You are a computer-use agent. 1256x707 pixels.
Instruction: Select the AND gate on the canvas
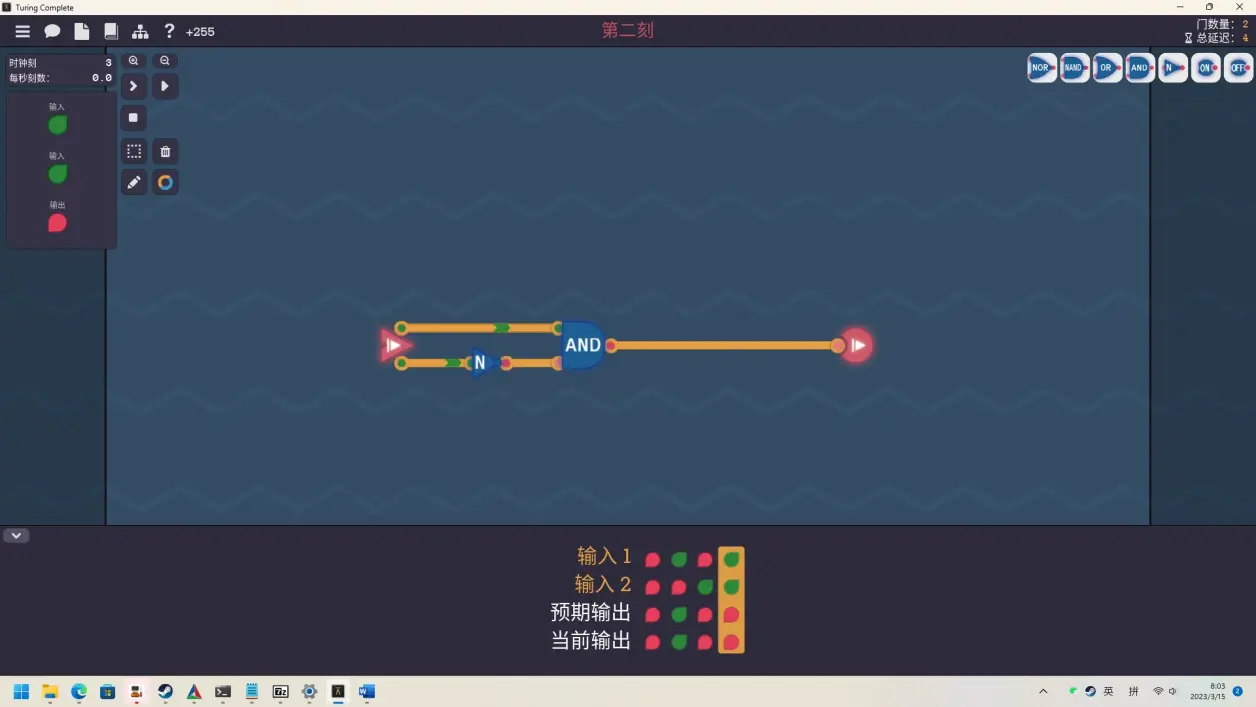click(582, 345)
